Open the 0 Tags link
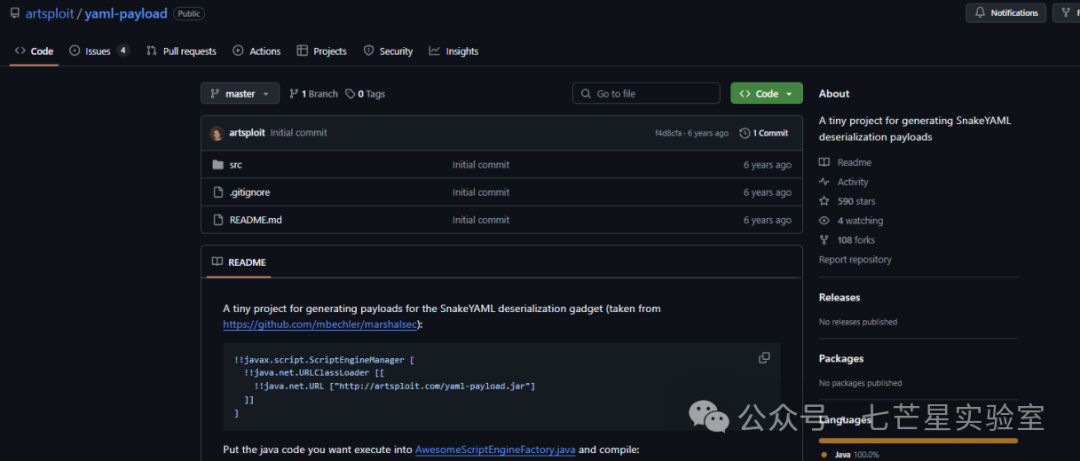The height and width of the screenshot is (461, 1080). (x=365, y=94)
